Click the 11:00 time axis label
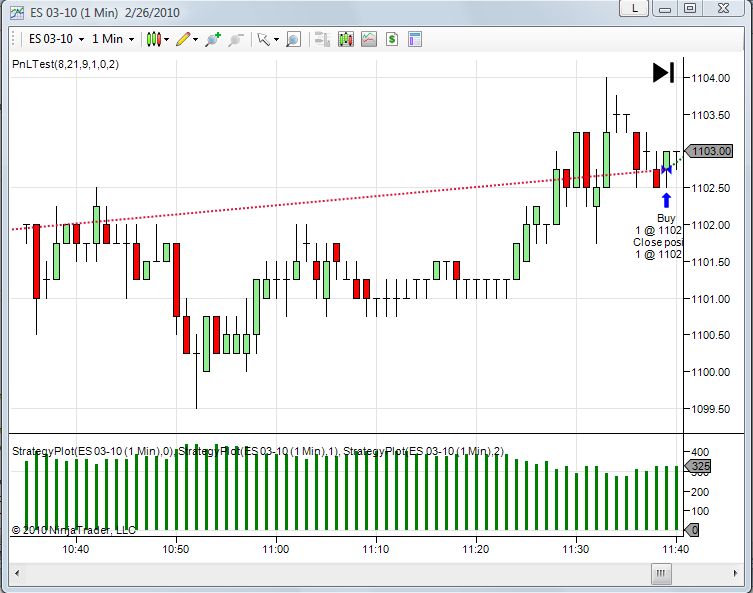Viewport: 753px width, 593px height. [276, 549]
